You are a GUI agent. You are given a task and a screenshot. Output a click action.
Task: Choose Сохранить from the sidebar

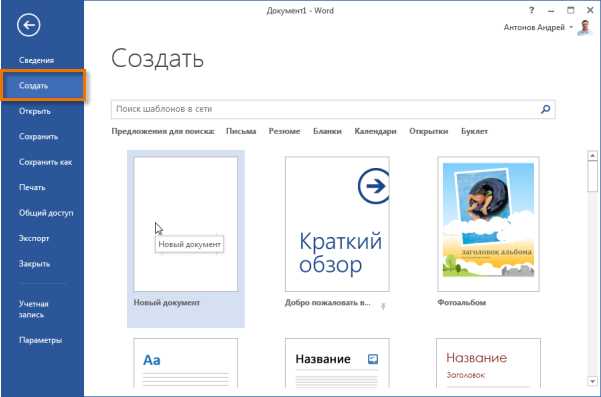pos(38,137)
